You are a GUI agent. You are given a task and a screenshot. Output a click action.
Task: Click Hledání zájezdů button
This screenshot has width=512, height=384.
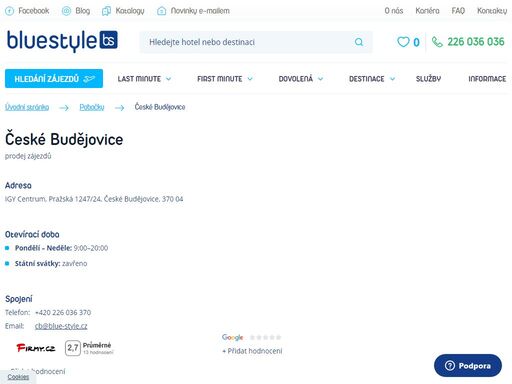(x=54, y=79)
